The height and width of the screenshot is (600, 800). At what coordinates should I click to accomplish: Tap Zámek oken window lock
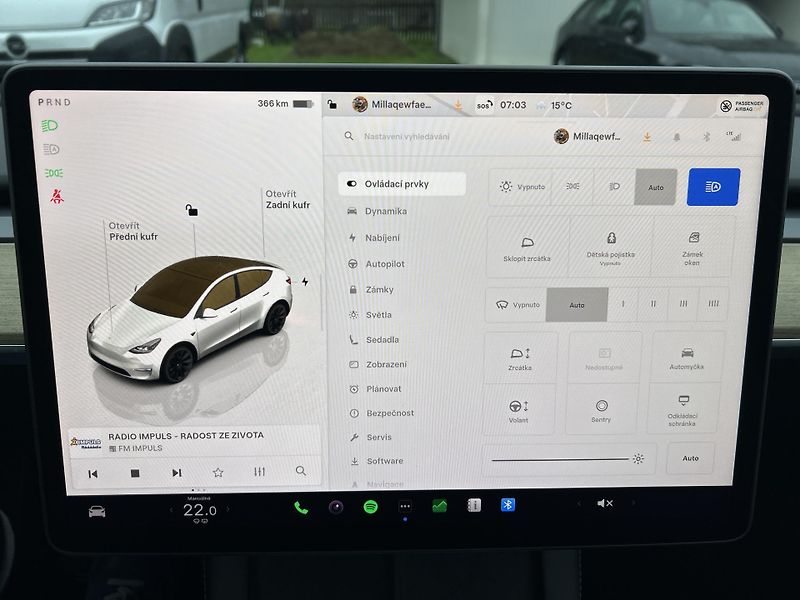tap(692, 247)
